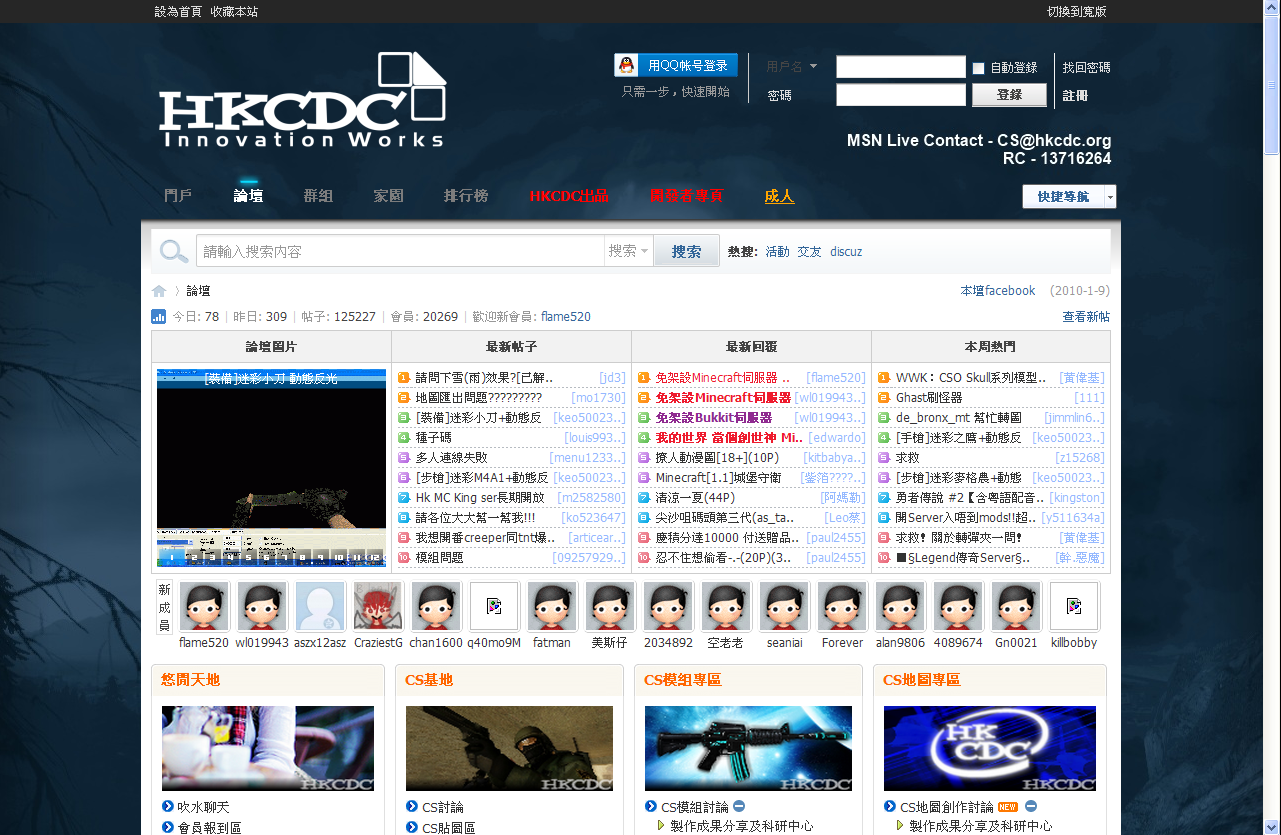Image resolution: width=1281 pixels, height=835 pixels.
Task: Open the 群組 groups nav item
Action: tap(318, 196)
